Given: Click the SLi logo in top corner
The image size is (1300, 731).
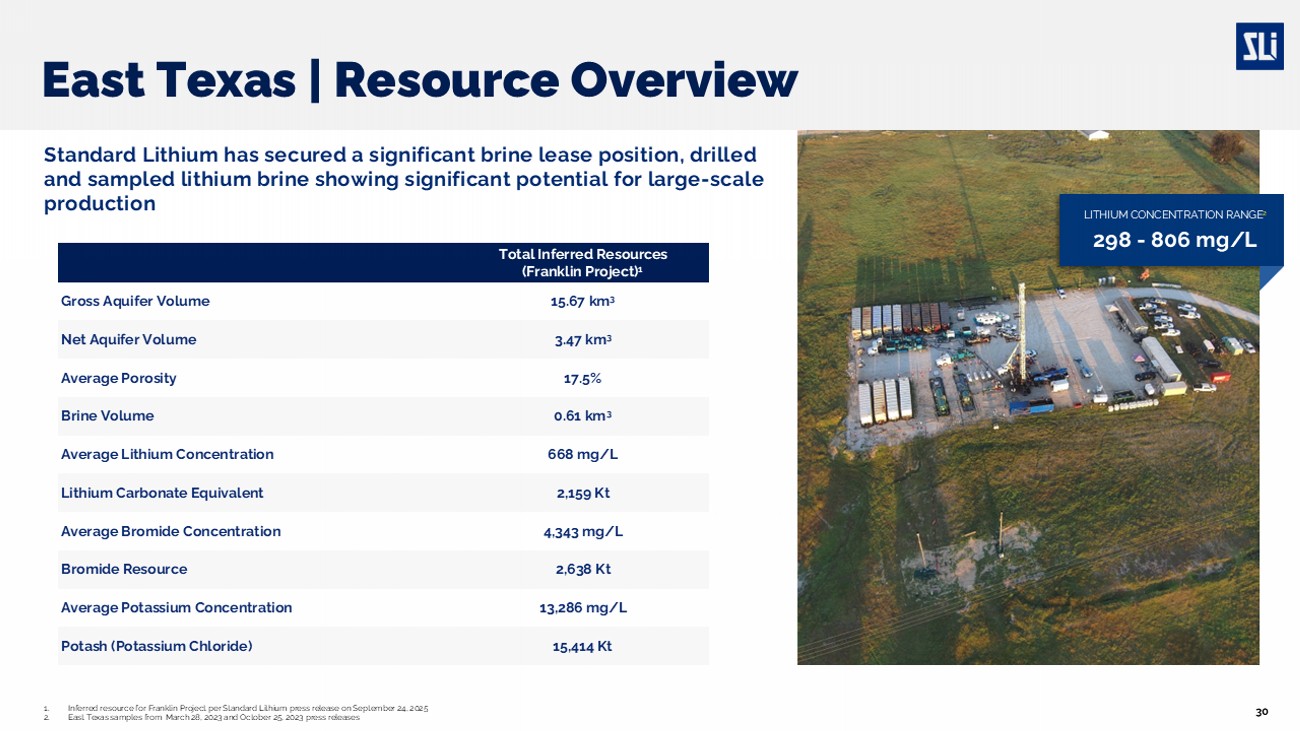Looking at the screenshot, I should 1259,47.
